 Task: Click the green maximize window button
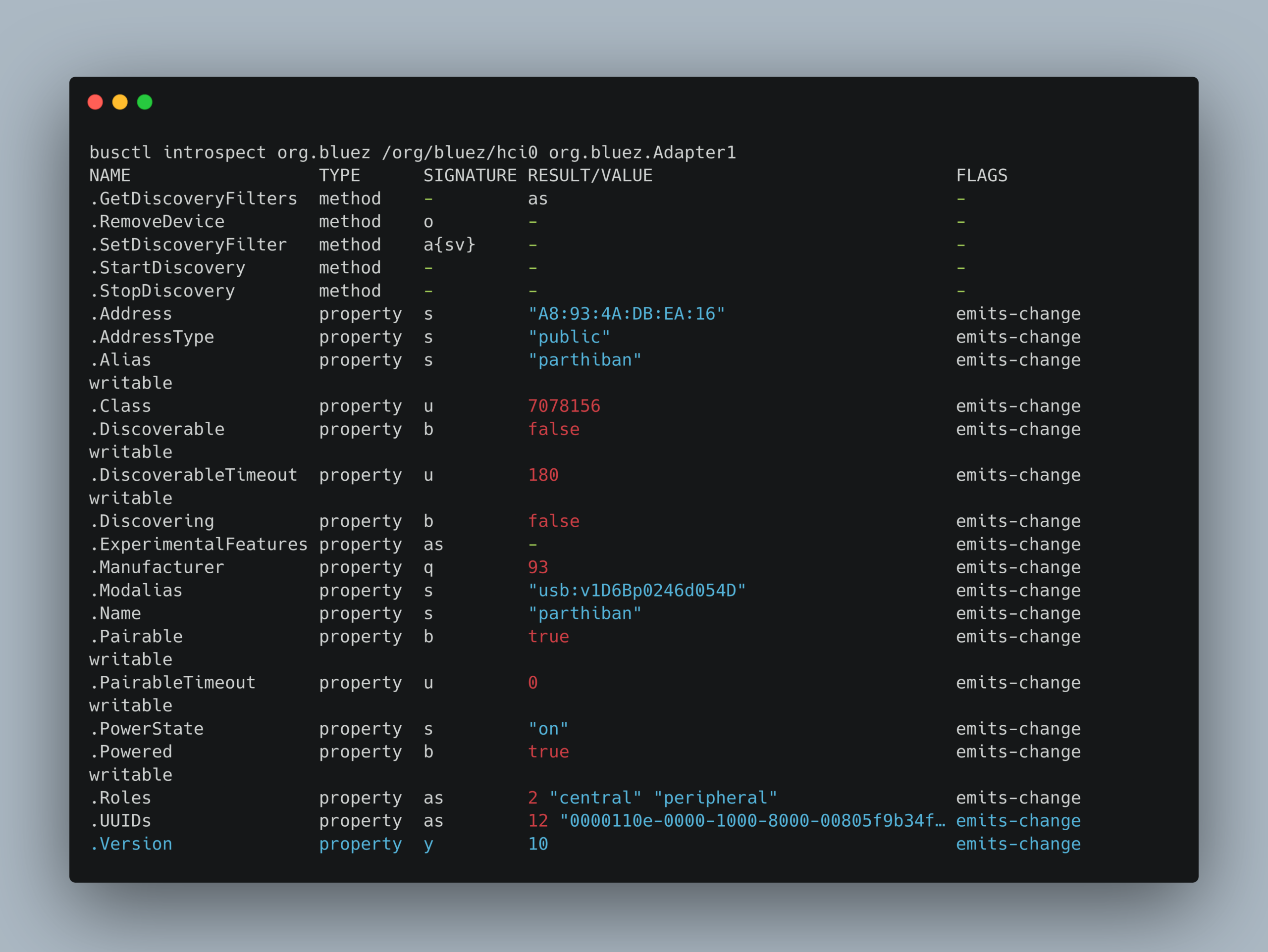[145, 102]
